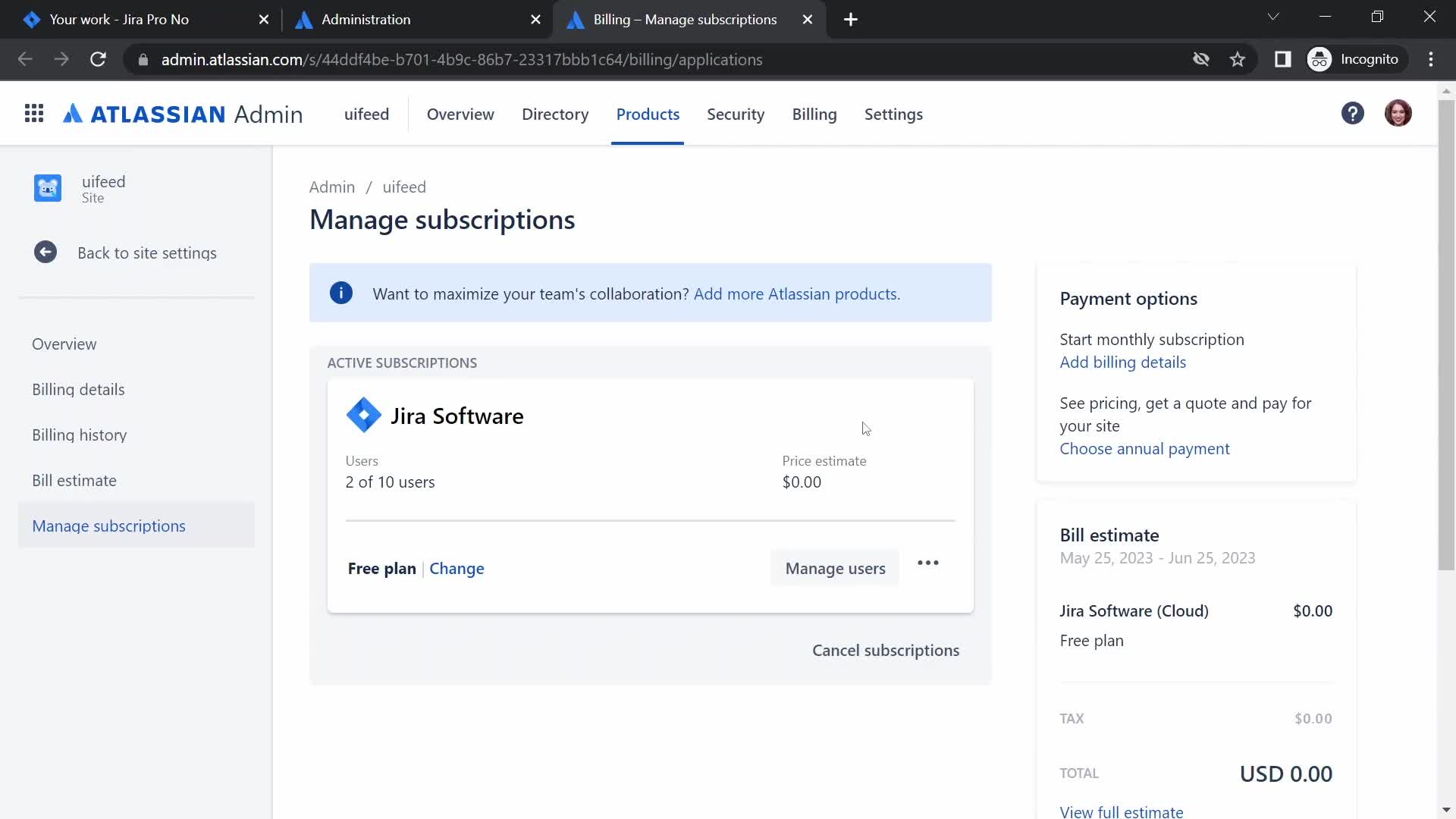This screenshot has width=1456, height=819.
Task: Click Add billing details link
Action: click(1124, 362)
